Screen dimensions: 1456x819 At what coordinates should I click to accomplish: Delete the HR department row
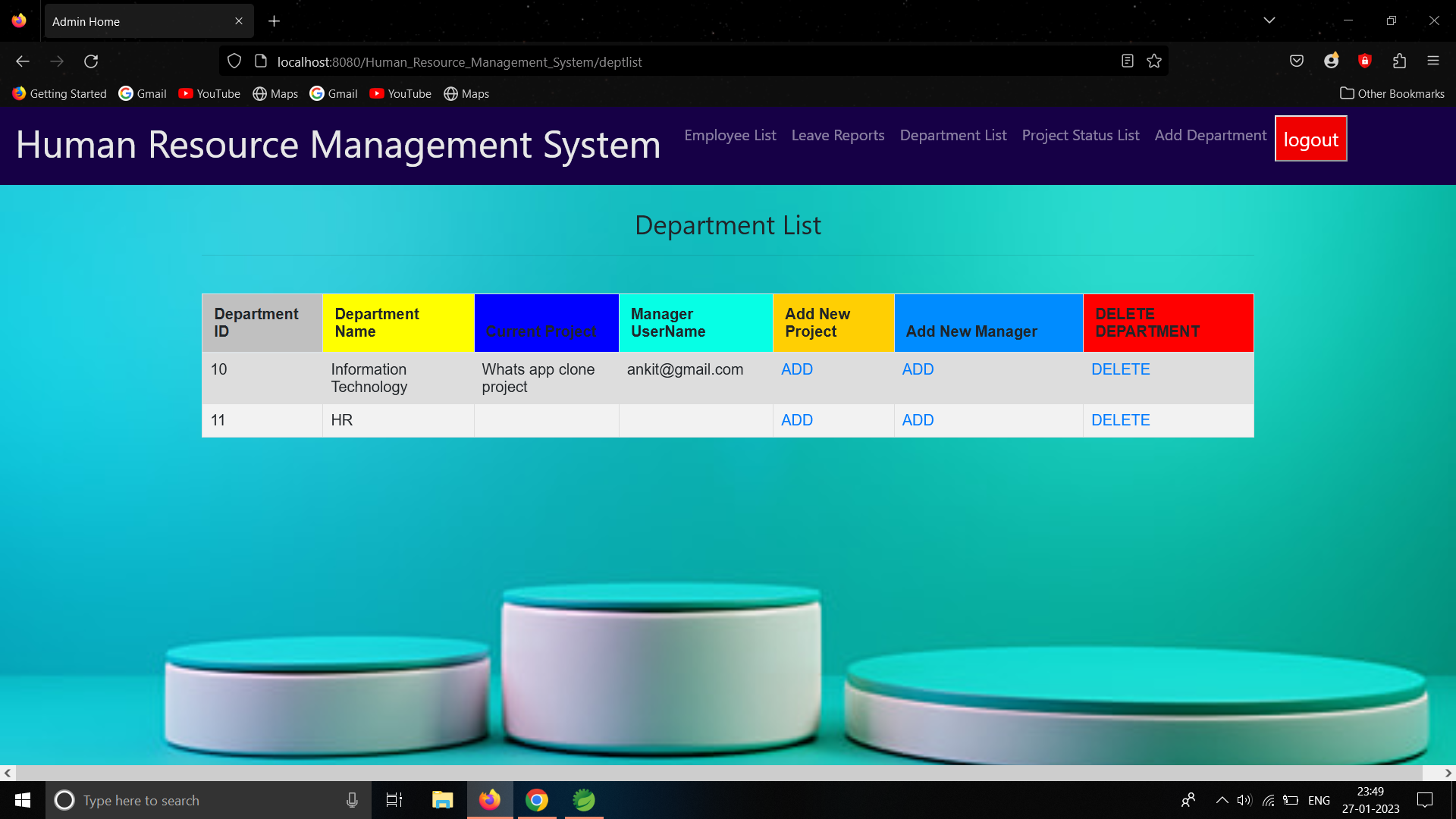pos(1120,420)
